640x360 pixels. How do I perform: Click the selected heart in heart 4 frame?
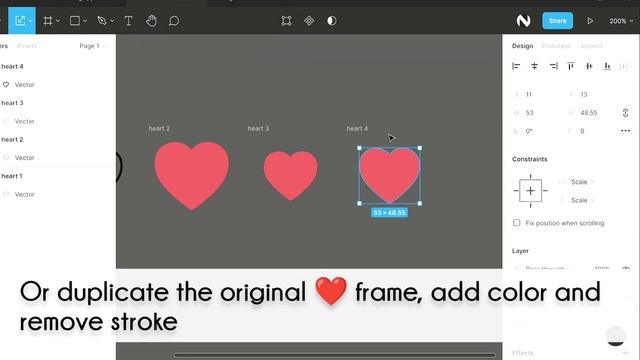click(x=389, y=175)
